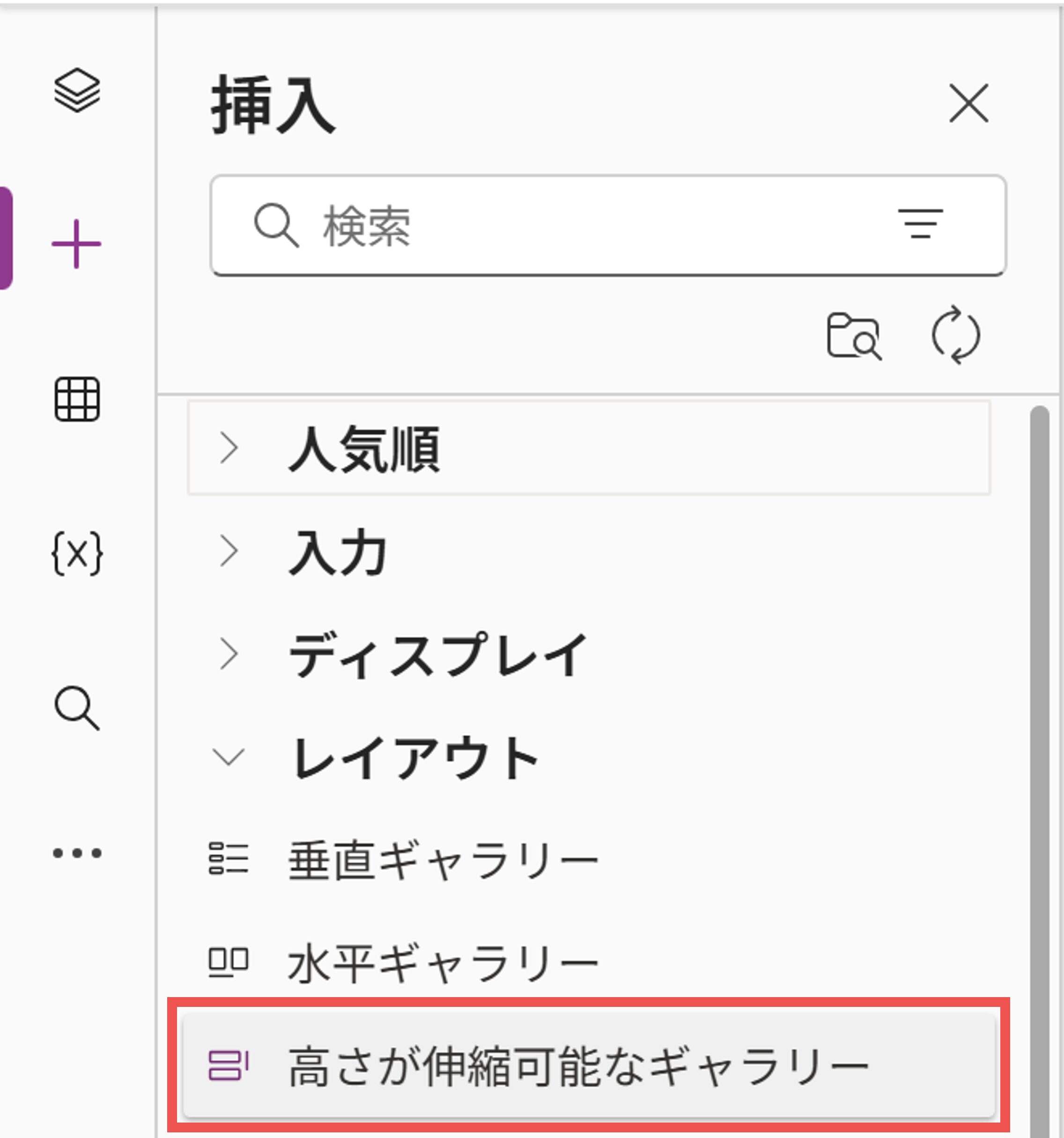Insert 水平ギャラリー control
1064x1138 pixels.
[443, 963]
